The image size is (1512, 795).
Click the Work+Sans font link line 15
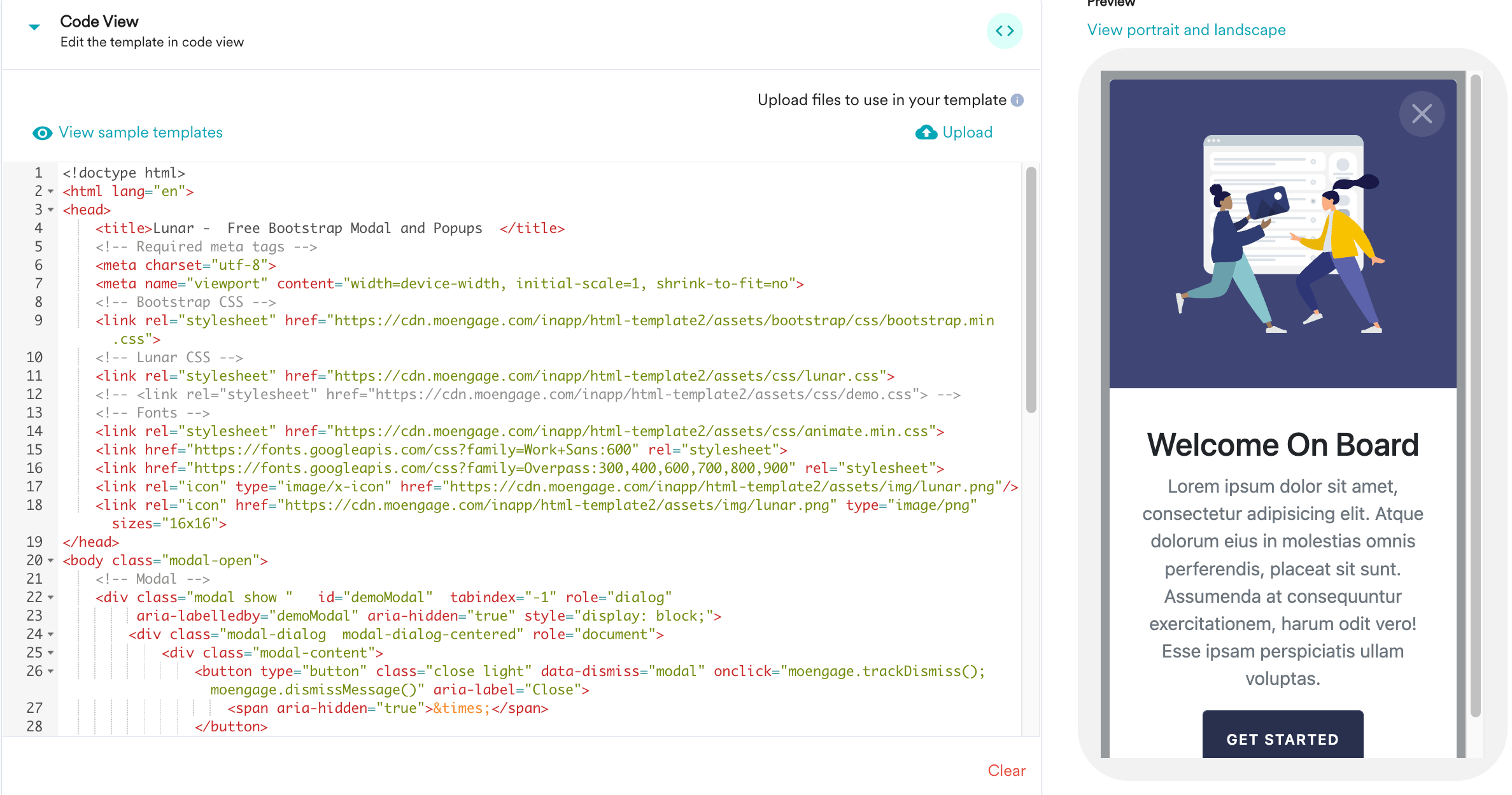point(441,449)
